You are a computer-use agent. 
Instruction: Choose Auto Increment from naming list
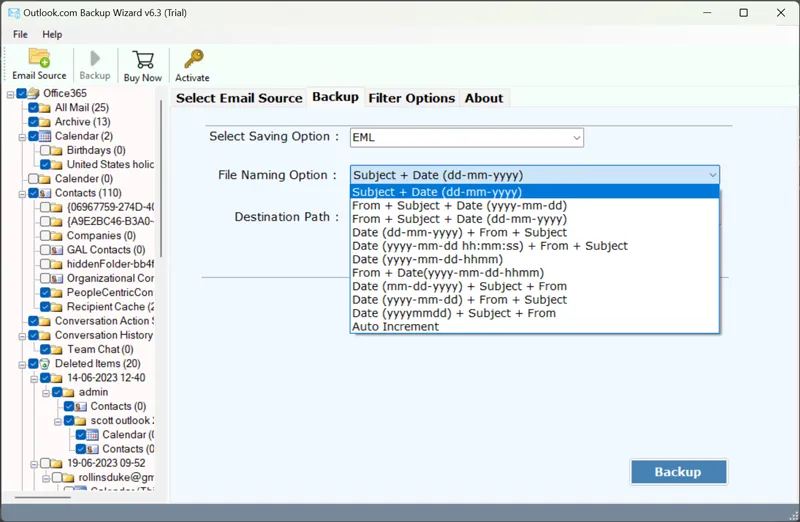point(395,327)
